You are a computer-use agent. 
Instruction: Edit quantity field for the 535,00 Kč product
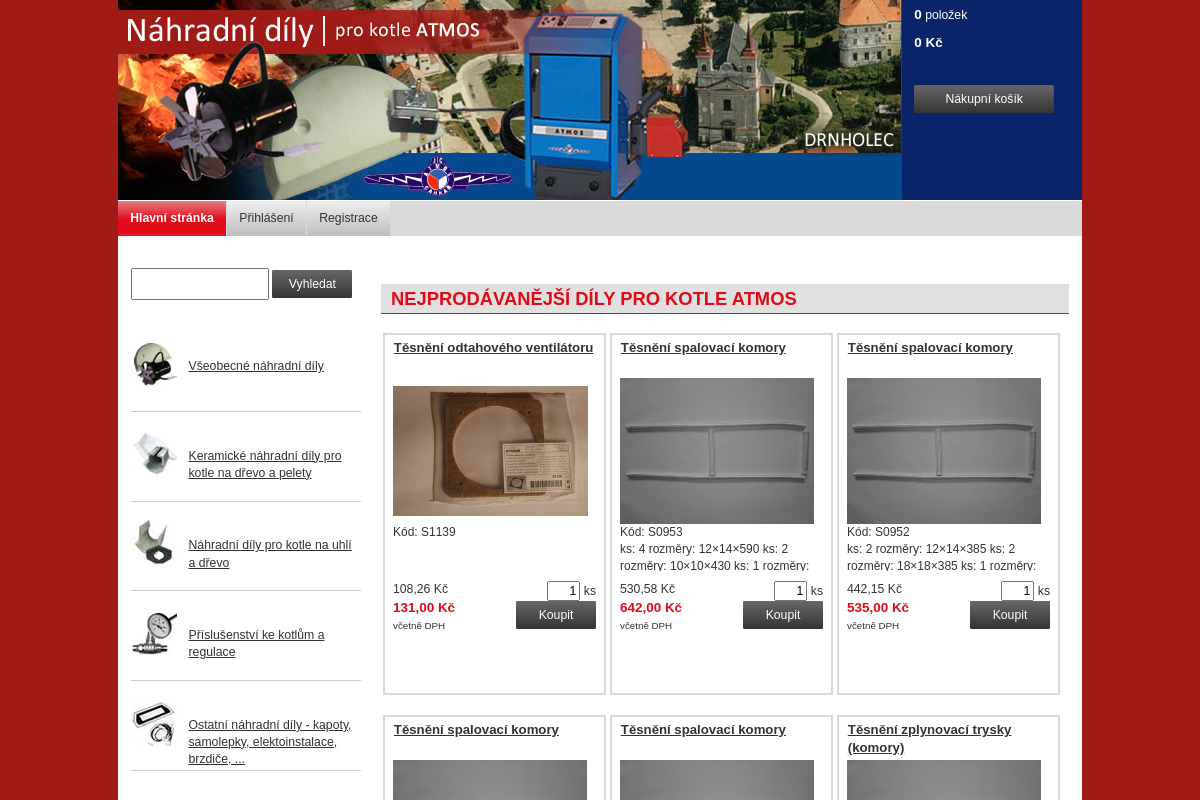click(x=1017, y=591)
